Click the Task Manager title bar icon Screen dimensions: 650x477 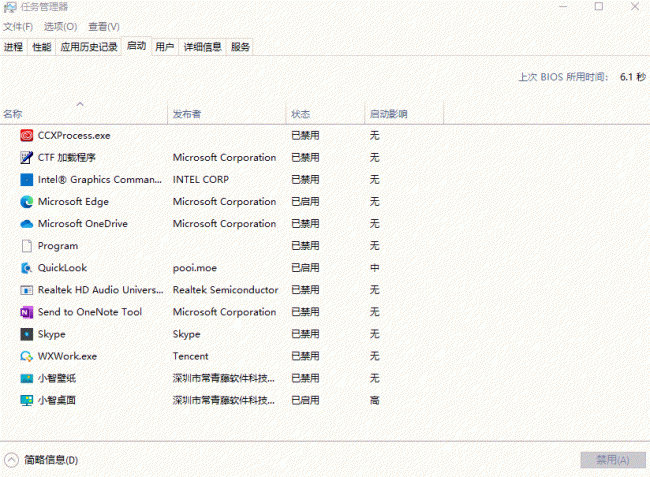coord(10,7)
